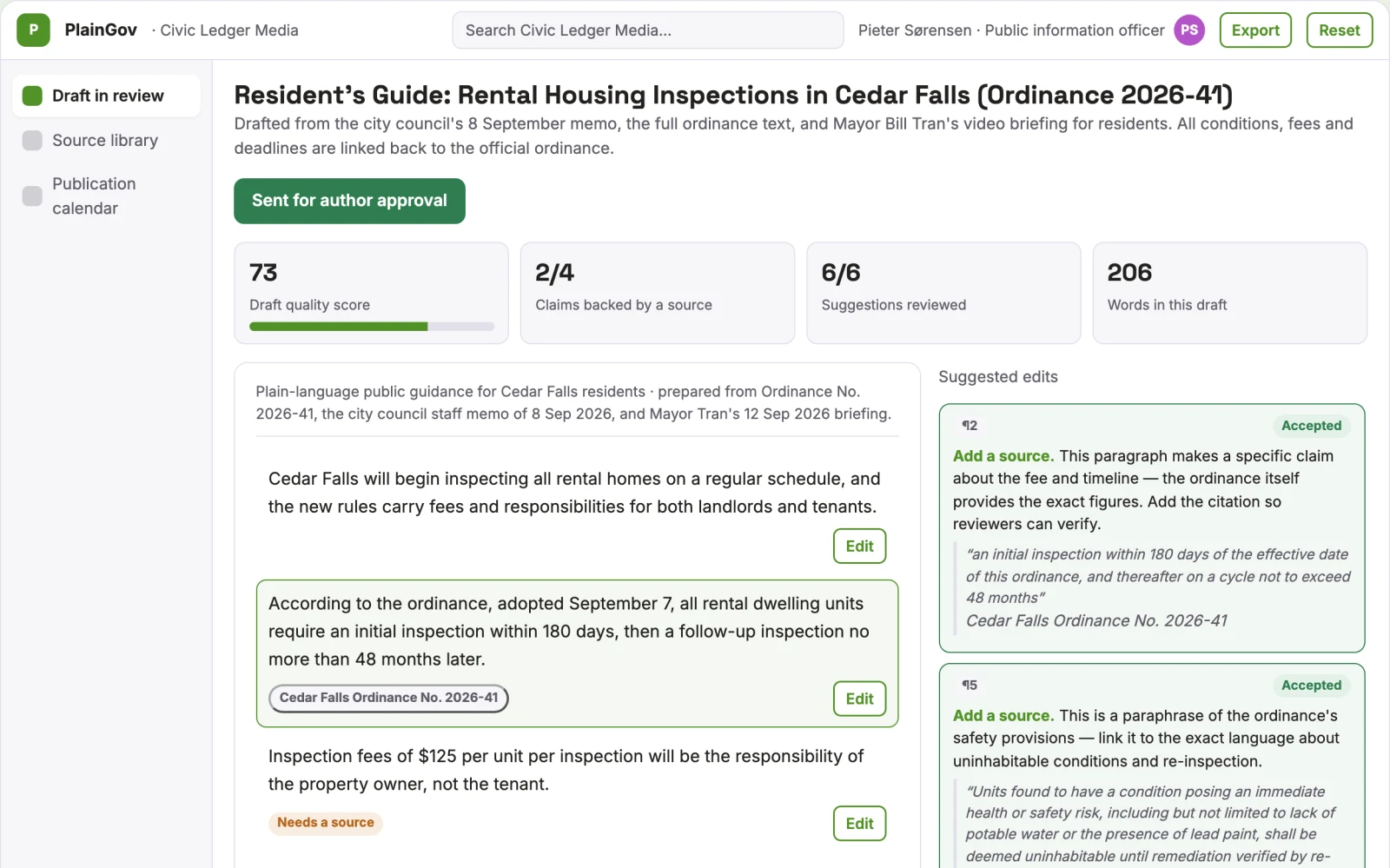
Task: Click Sent for author approval button
Action: 349,201
